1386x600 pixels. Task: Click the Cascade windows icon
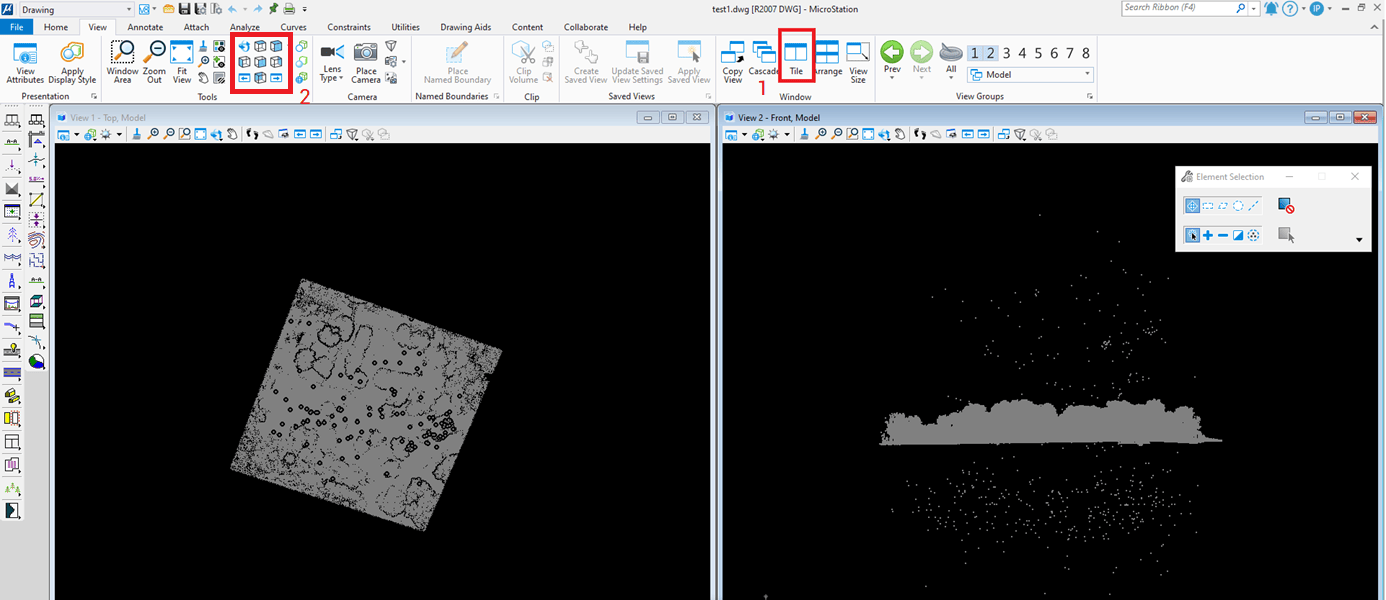[764, 58]
